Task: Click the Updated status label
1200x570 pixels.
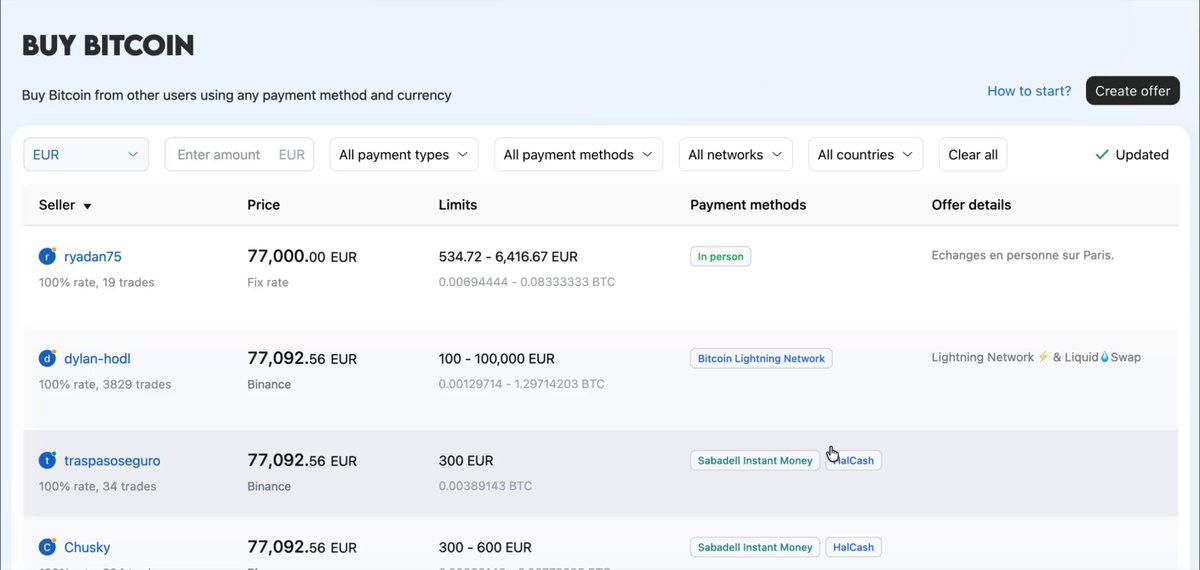Action: tap(1142, 155)
